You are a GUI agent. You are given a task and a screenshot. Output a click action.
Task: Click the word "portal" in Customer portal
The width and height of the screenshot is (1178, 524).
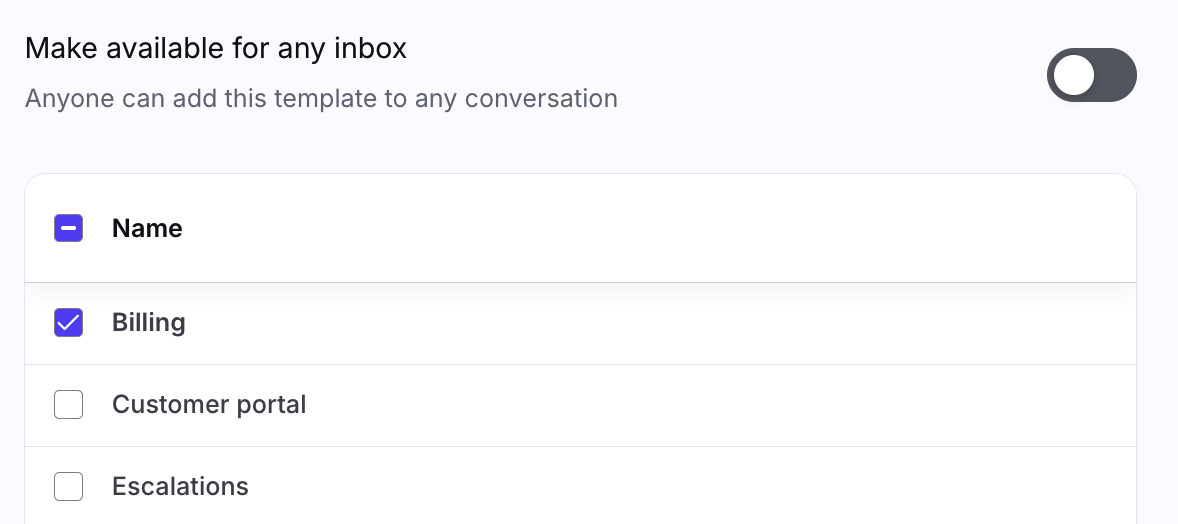pos(270,405)
